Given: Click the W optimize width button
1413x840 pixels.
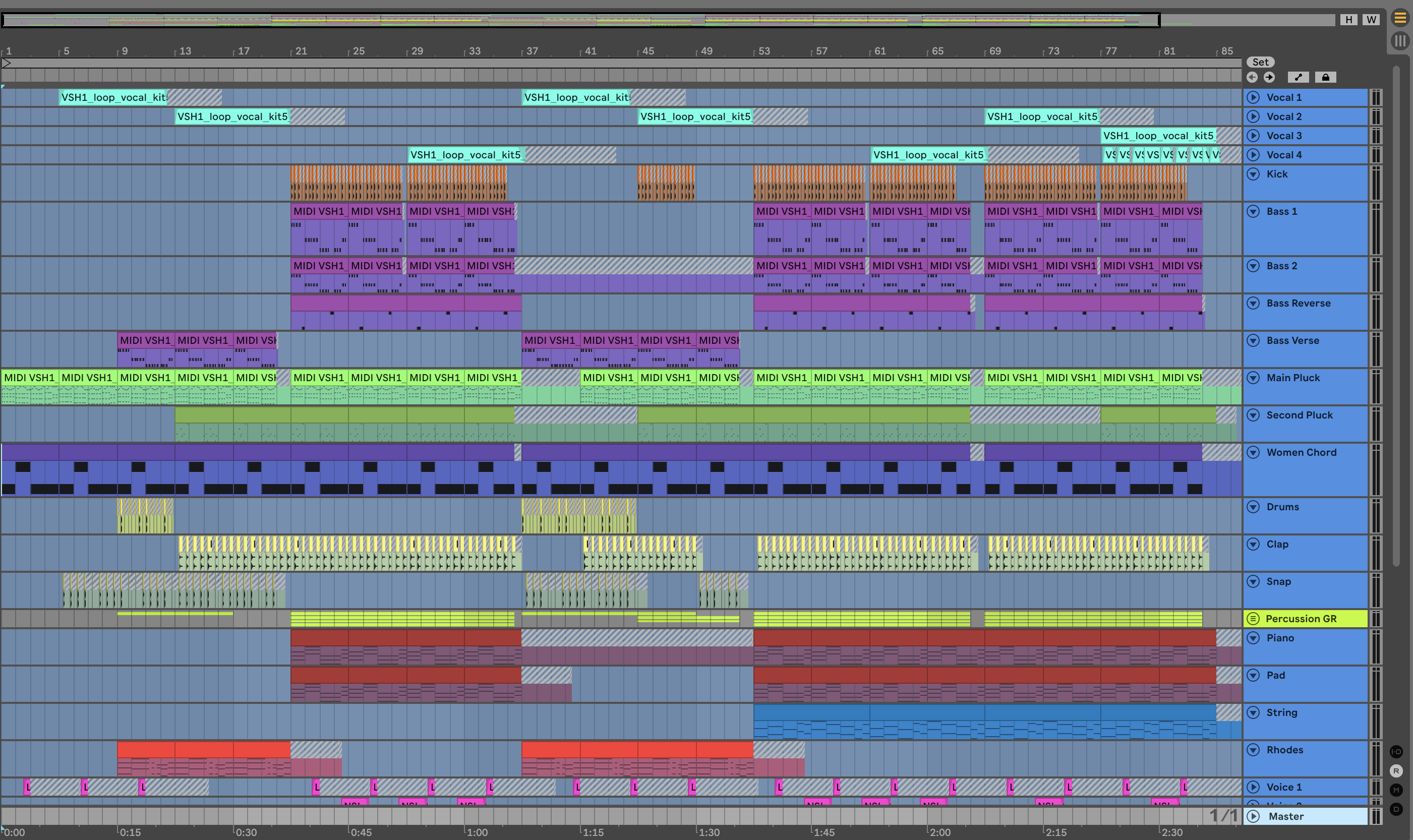Looking at the screenshot, I should tap(1371, 20).
